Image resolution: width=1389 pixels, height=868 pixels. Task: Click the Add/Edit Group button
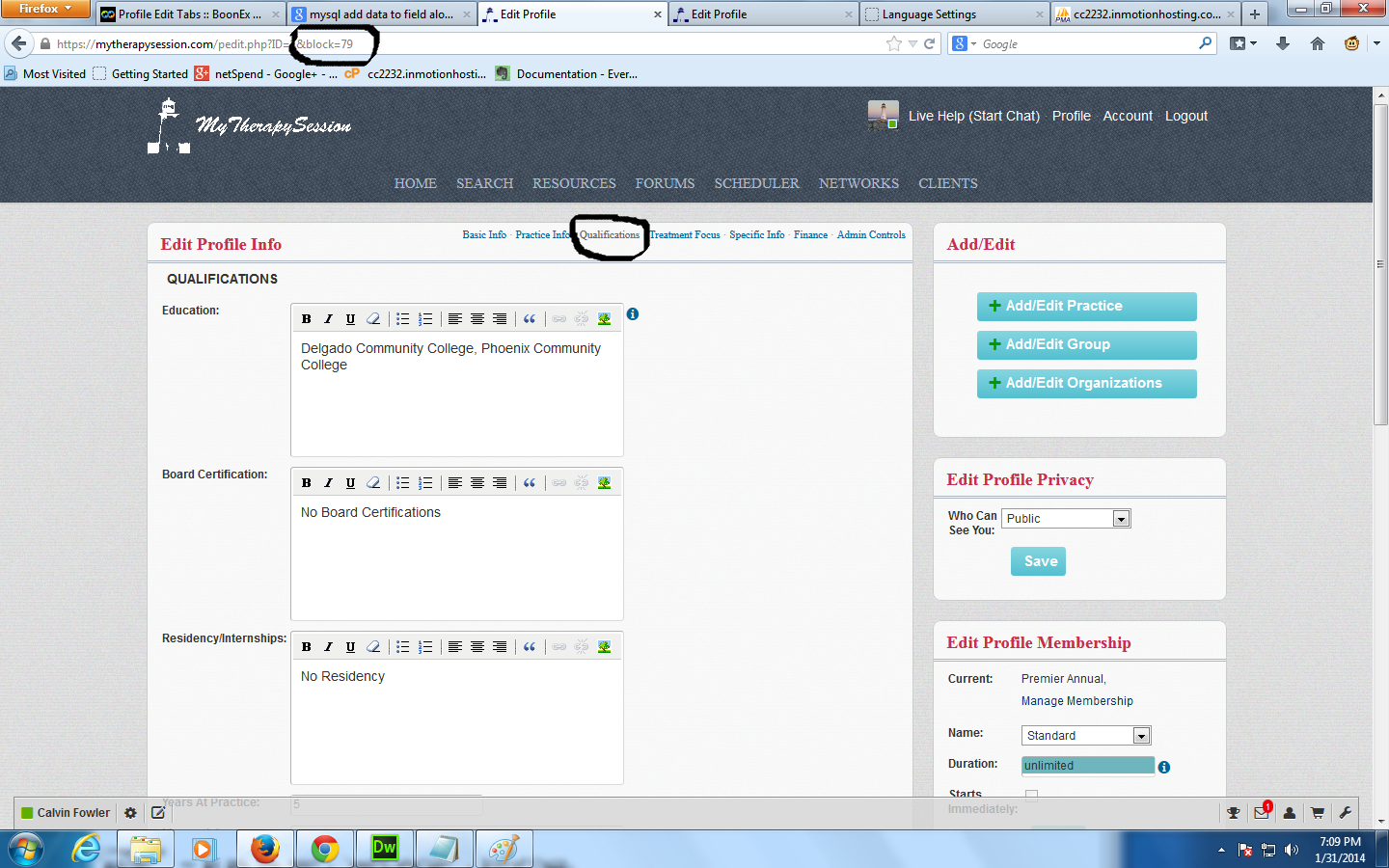pyautogui.click(x=1087, y=345)
